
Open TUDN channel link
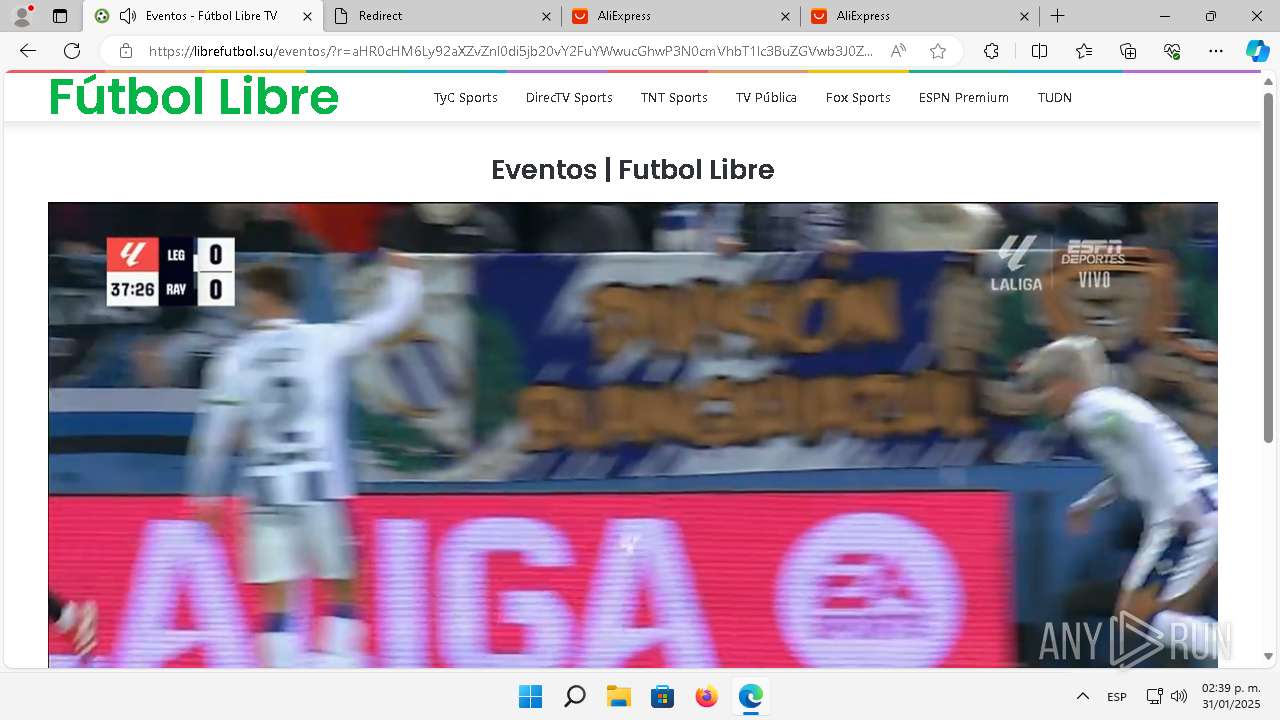1054,97
